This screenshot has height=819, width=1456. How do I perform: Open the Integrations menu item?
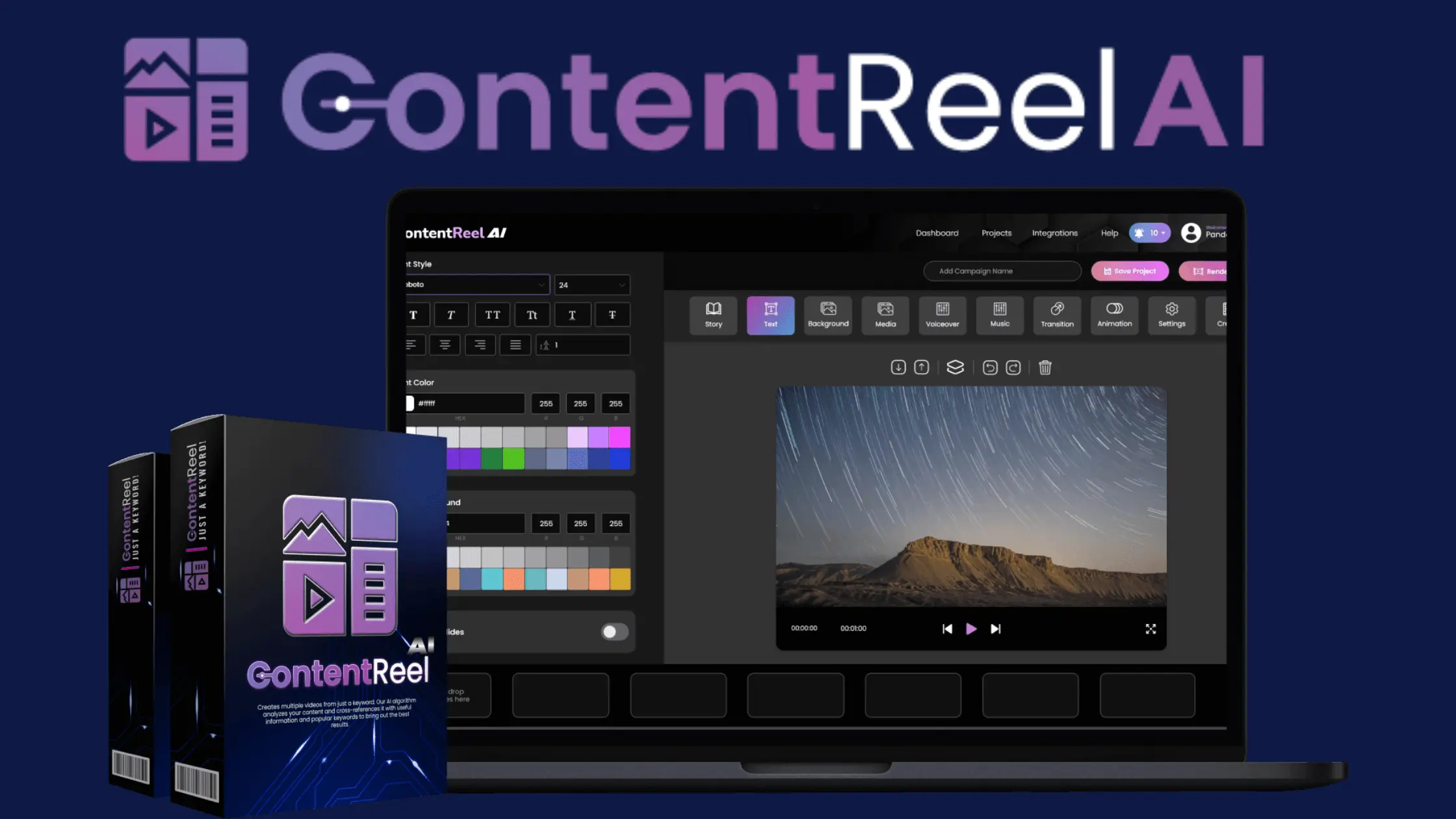(1055, 233)
